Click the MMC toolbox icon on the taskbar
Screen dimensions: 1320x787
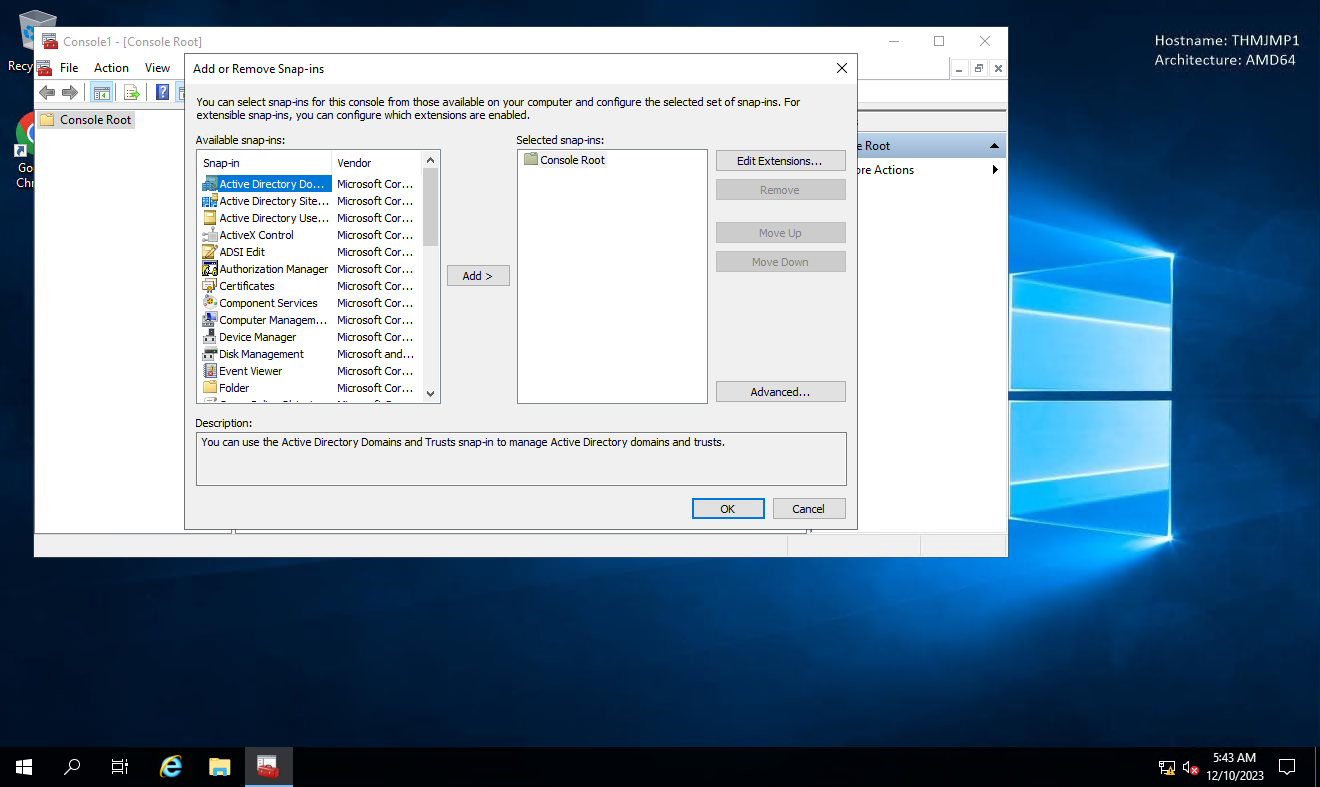[x=268, y=767]
